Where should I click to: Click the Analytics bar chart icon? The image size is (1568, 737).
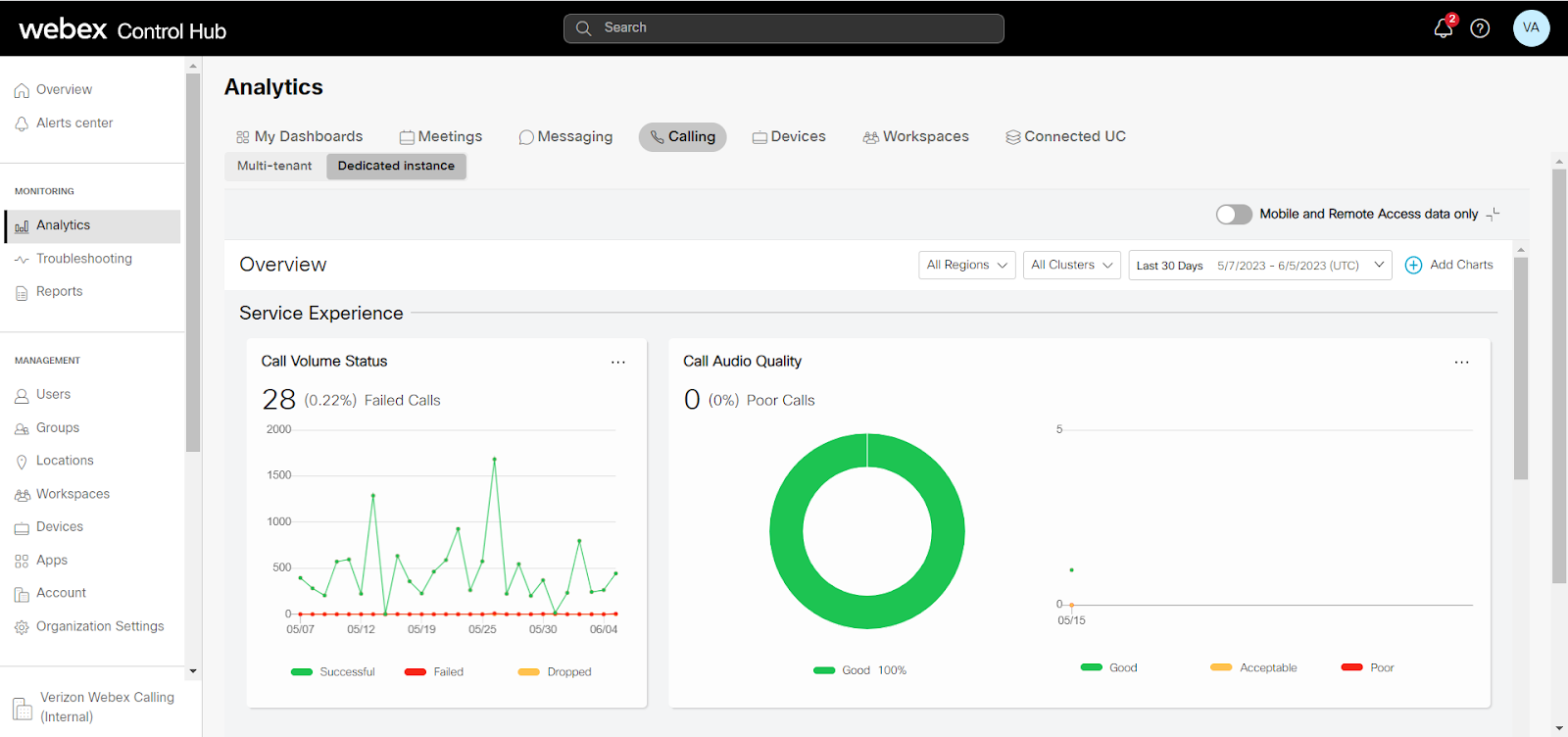(x=22, y=226)
